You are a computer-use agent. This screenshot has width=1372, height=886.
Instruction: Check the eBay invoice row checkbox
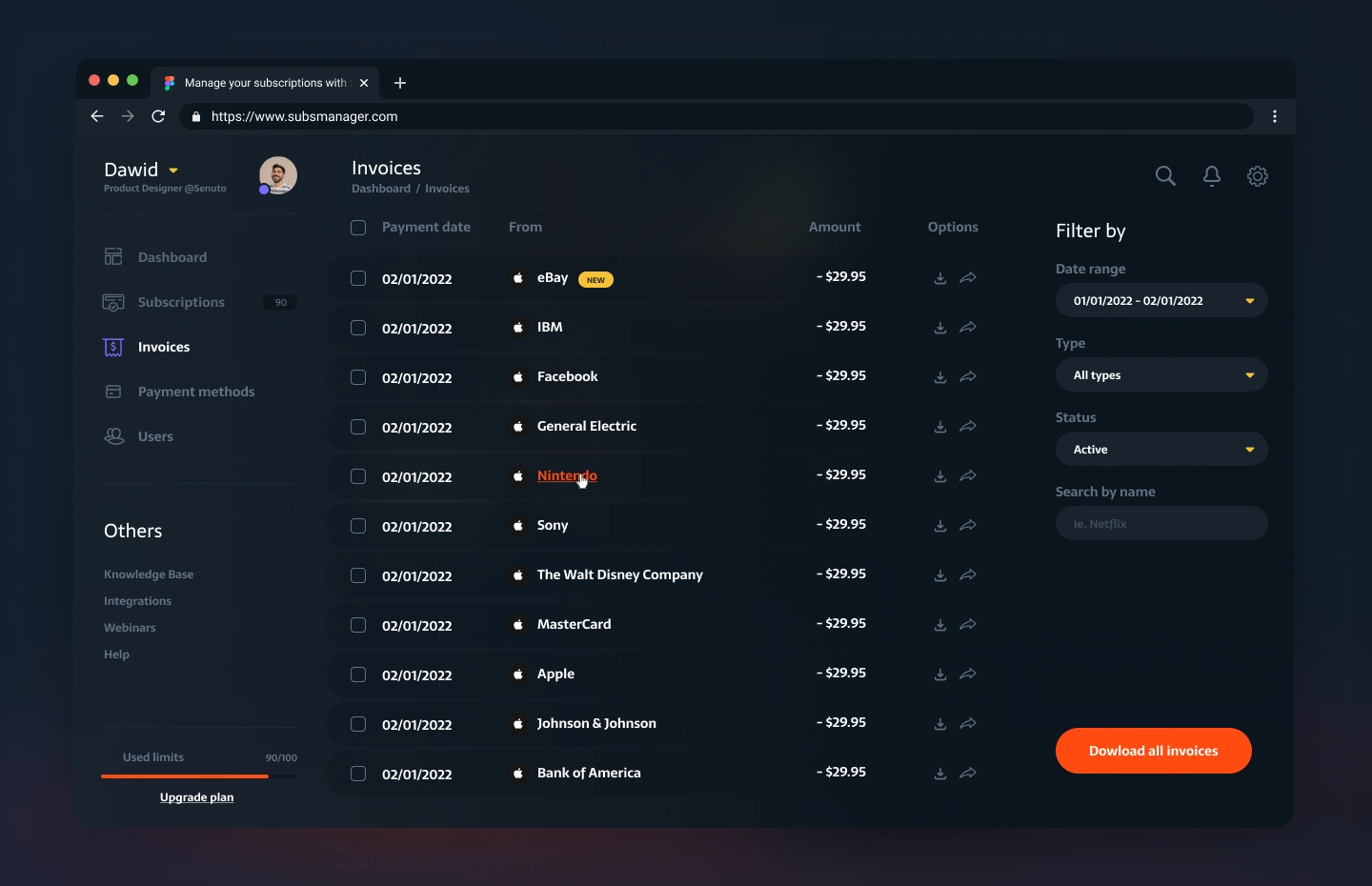(358, 278)
